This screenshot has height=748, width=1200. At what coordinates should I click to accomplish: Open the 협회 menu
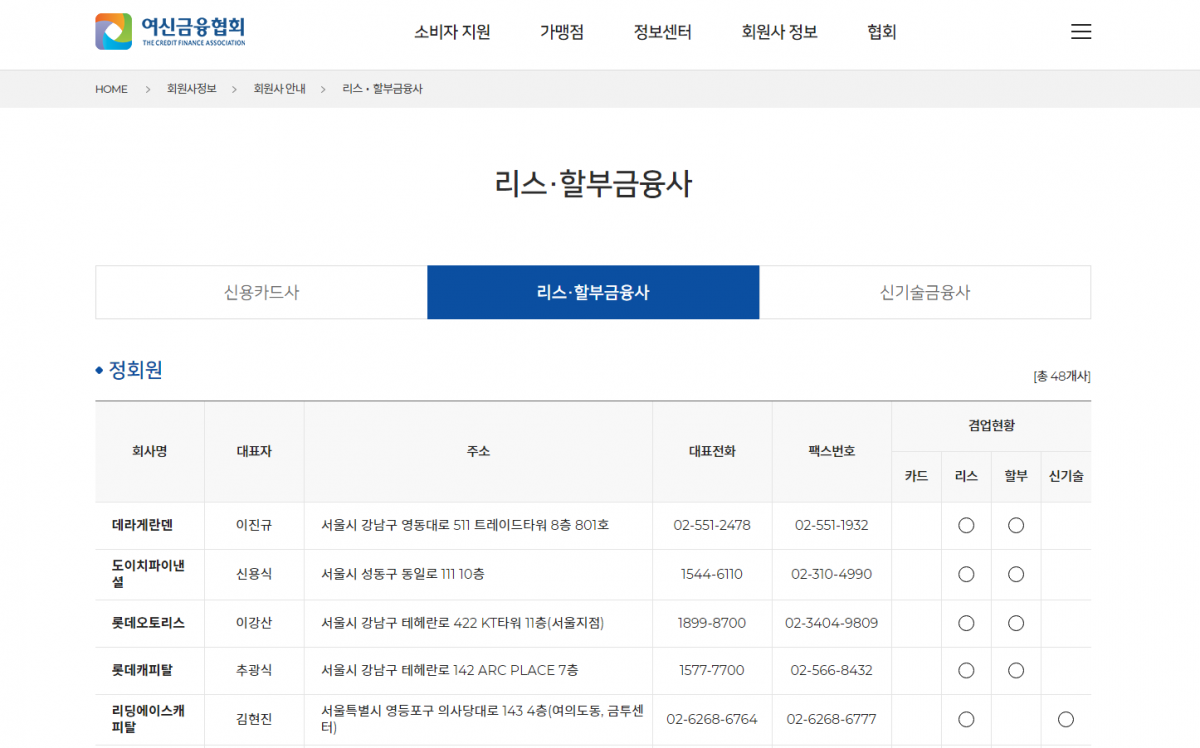click(881, 32)
